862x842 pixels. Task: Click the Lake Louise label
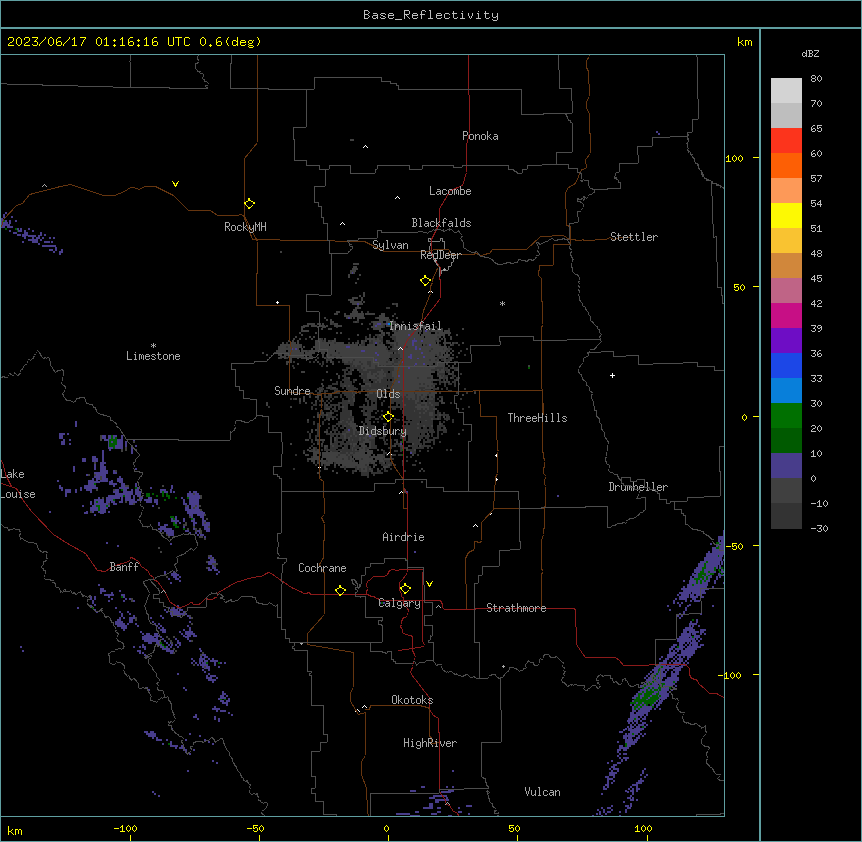coord(16,484)
